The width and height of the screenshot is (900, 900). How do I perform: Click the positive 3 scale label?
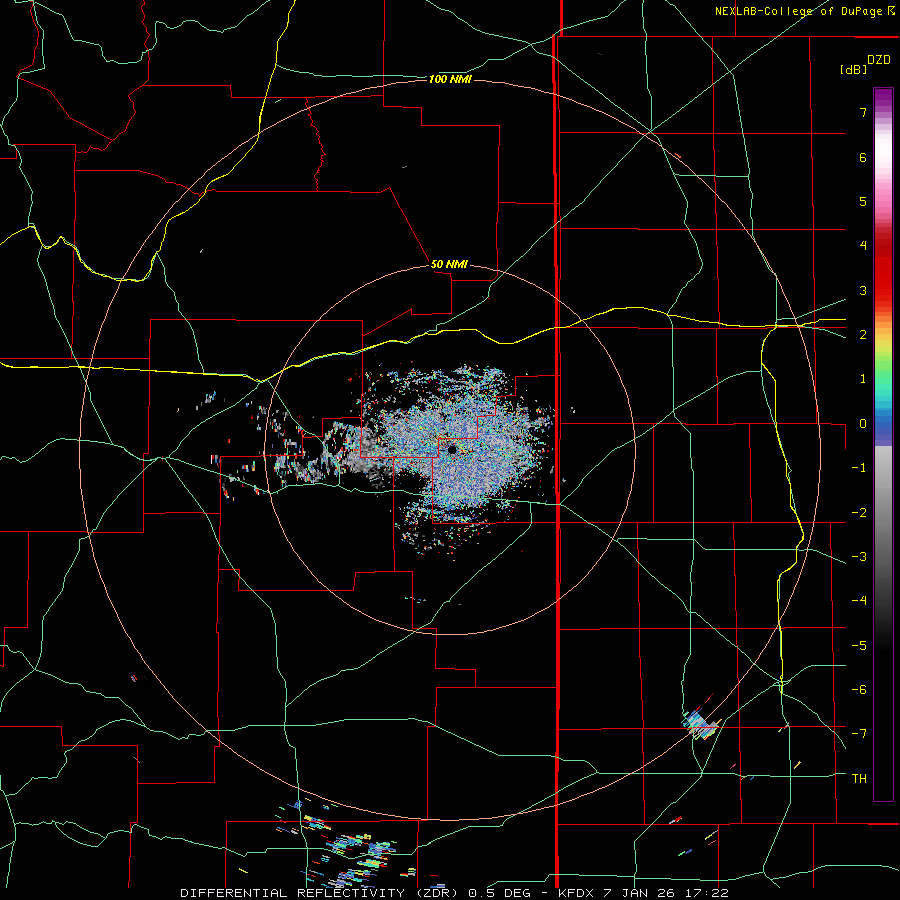[x=863, y=290]
